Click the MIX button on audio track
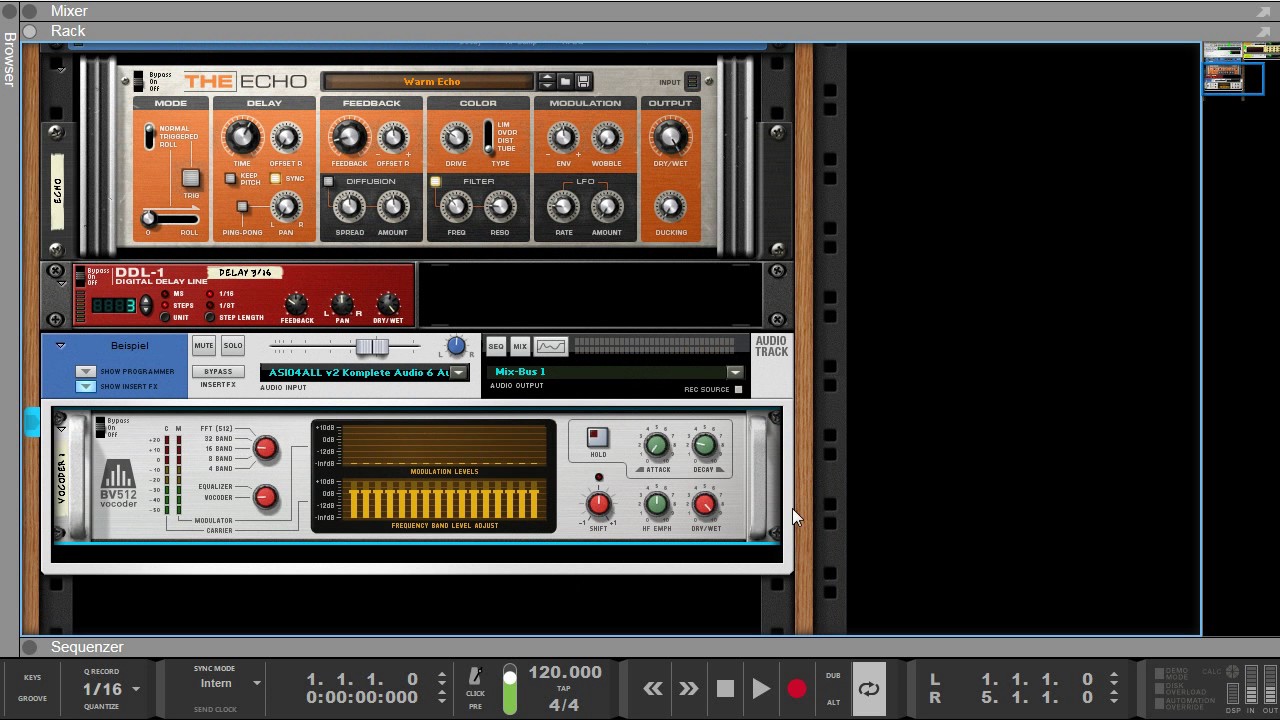The width and height of the screenshot is (1280, 720). click(x=520, y=347)
